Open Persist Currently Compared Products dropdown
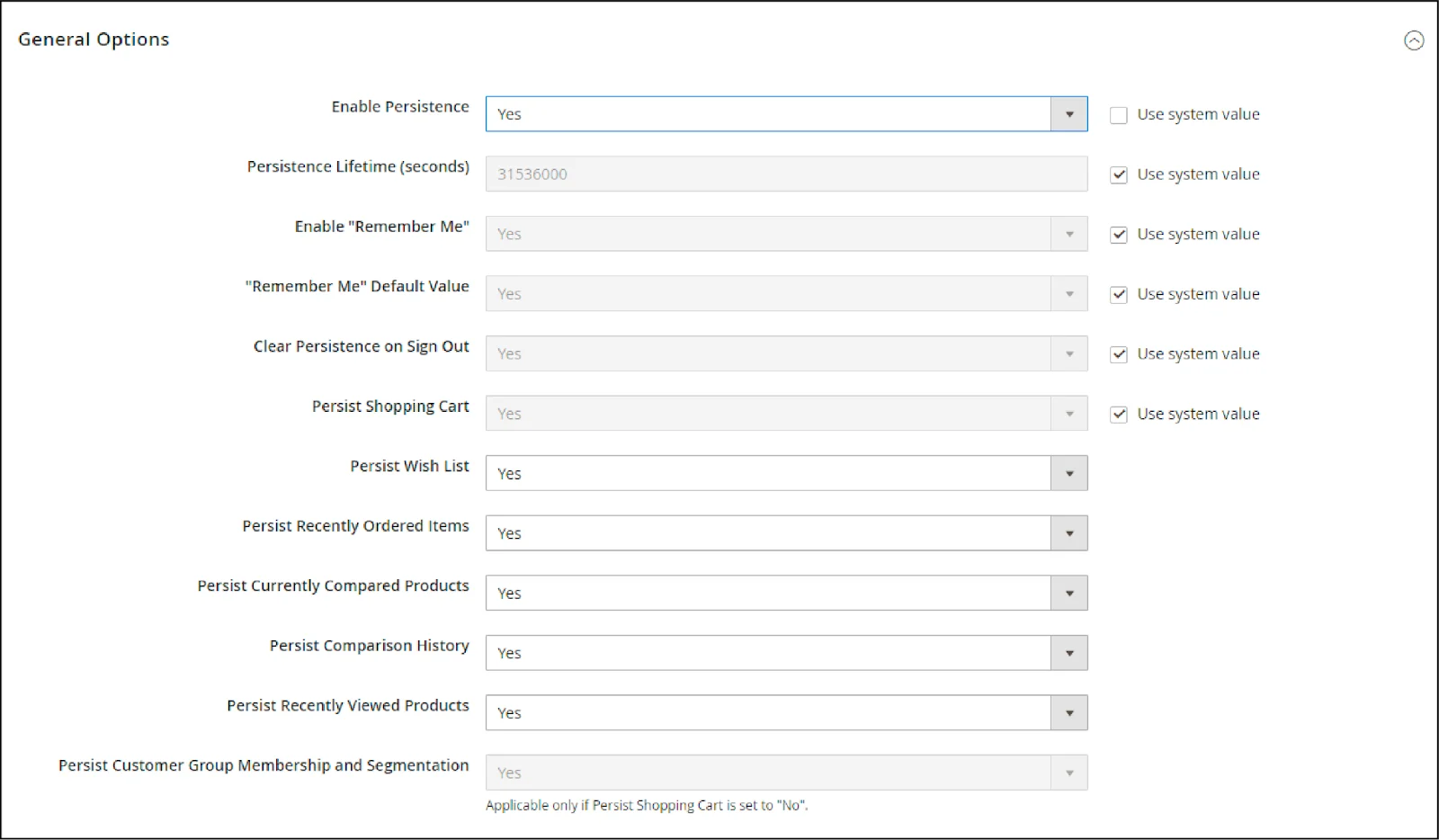This screenshot has width=1439, height=840. 786,593
